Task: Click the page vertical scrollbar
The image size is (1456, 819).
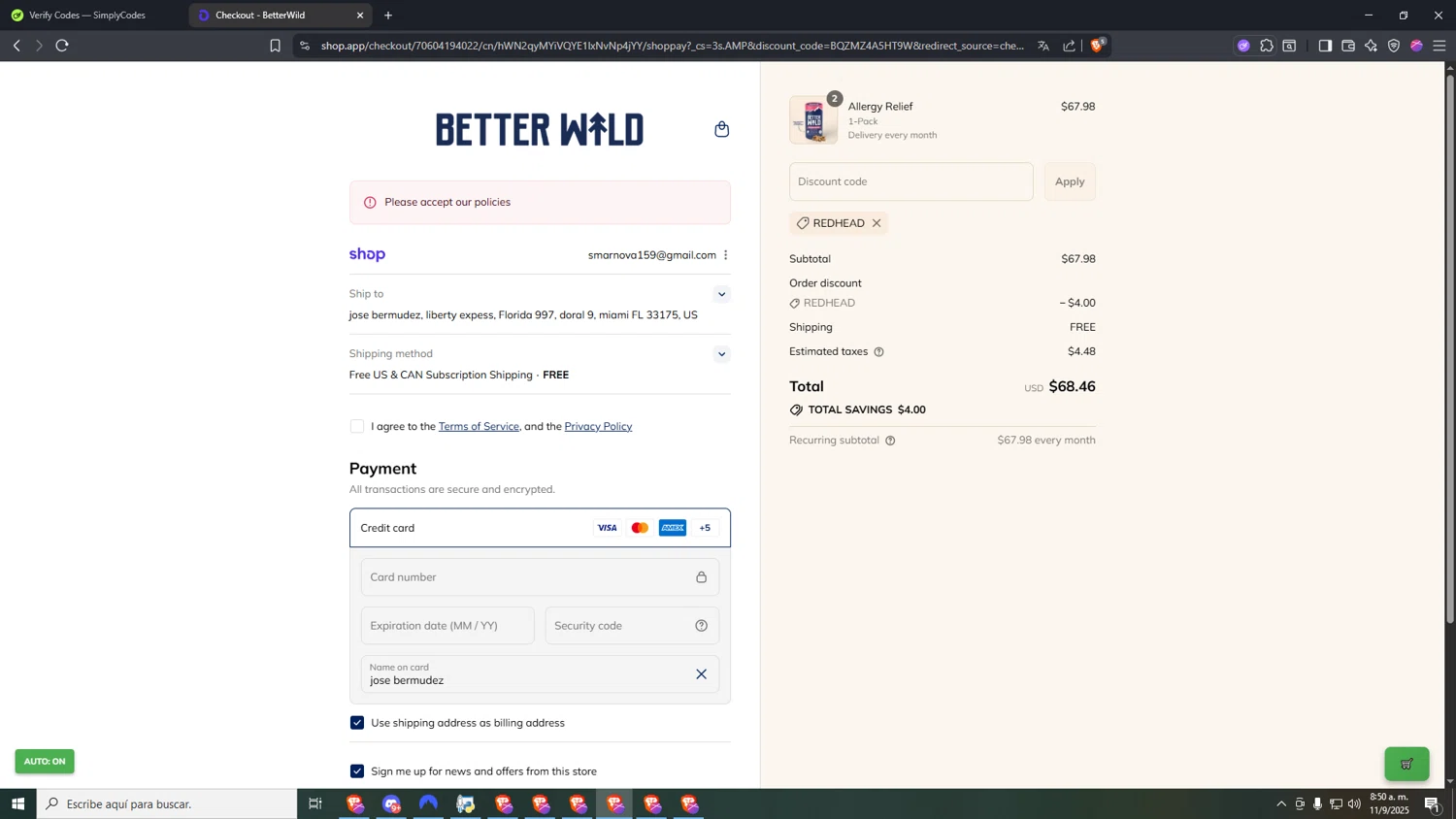Action: tap(1450, 349)
